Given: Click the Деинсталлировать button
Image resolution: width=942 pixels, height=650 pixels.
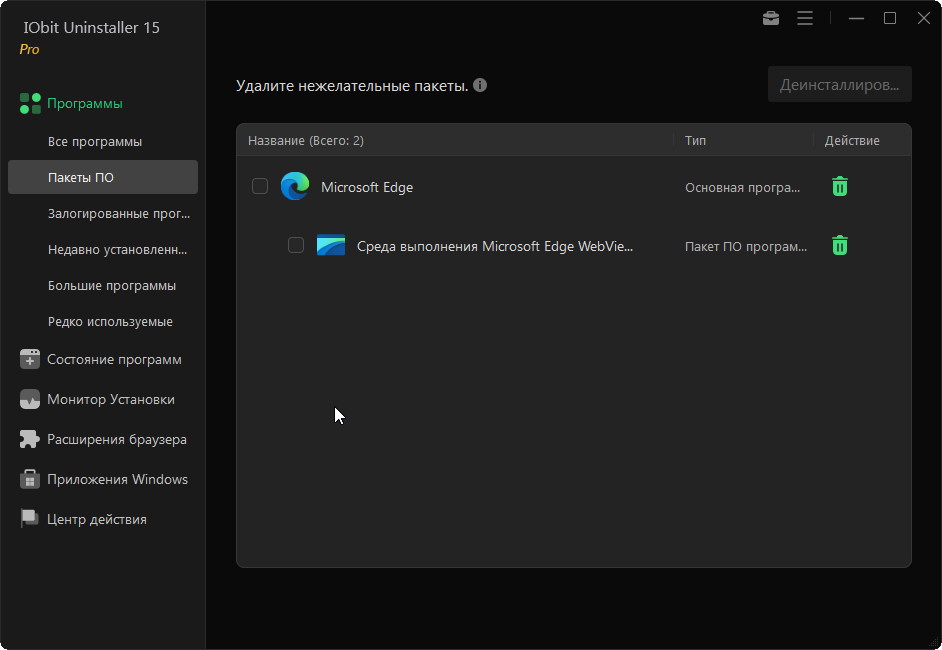Looking at the screenshot, I should [839, 85].
